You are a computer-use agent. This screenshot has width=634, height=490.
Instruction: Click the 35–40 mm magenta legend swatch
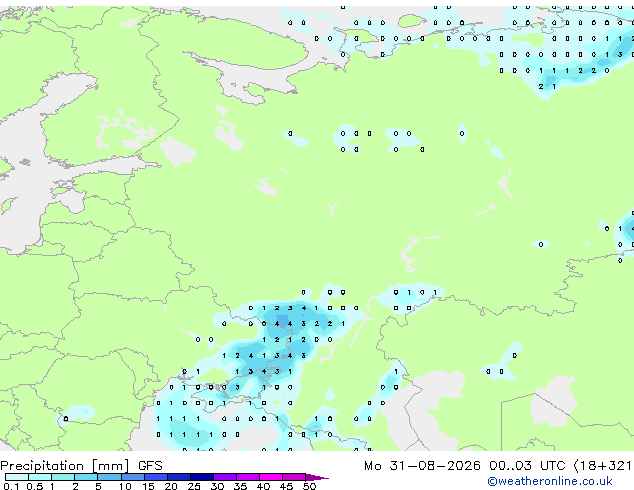click(x=248, y=477)
